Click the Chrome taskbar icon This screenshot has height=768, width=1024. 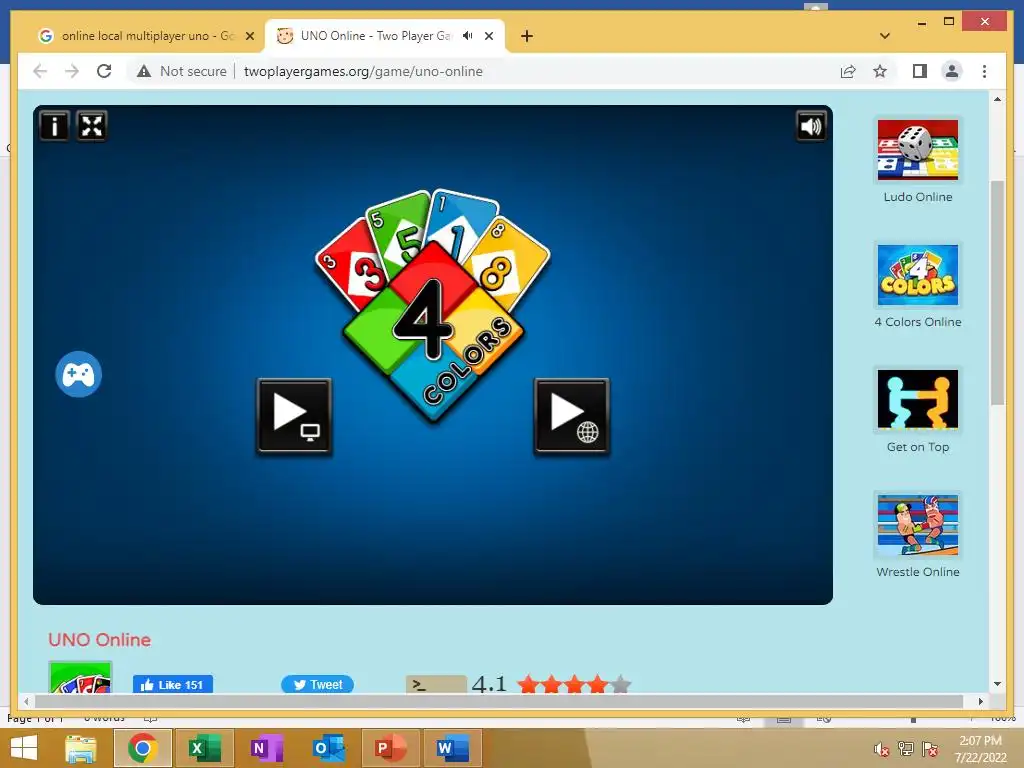143,748
